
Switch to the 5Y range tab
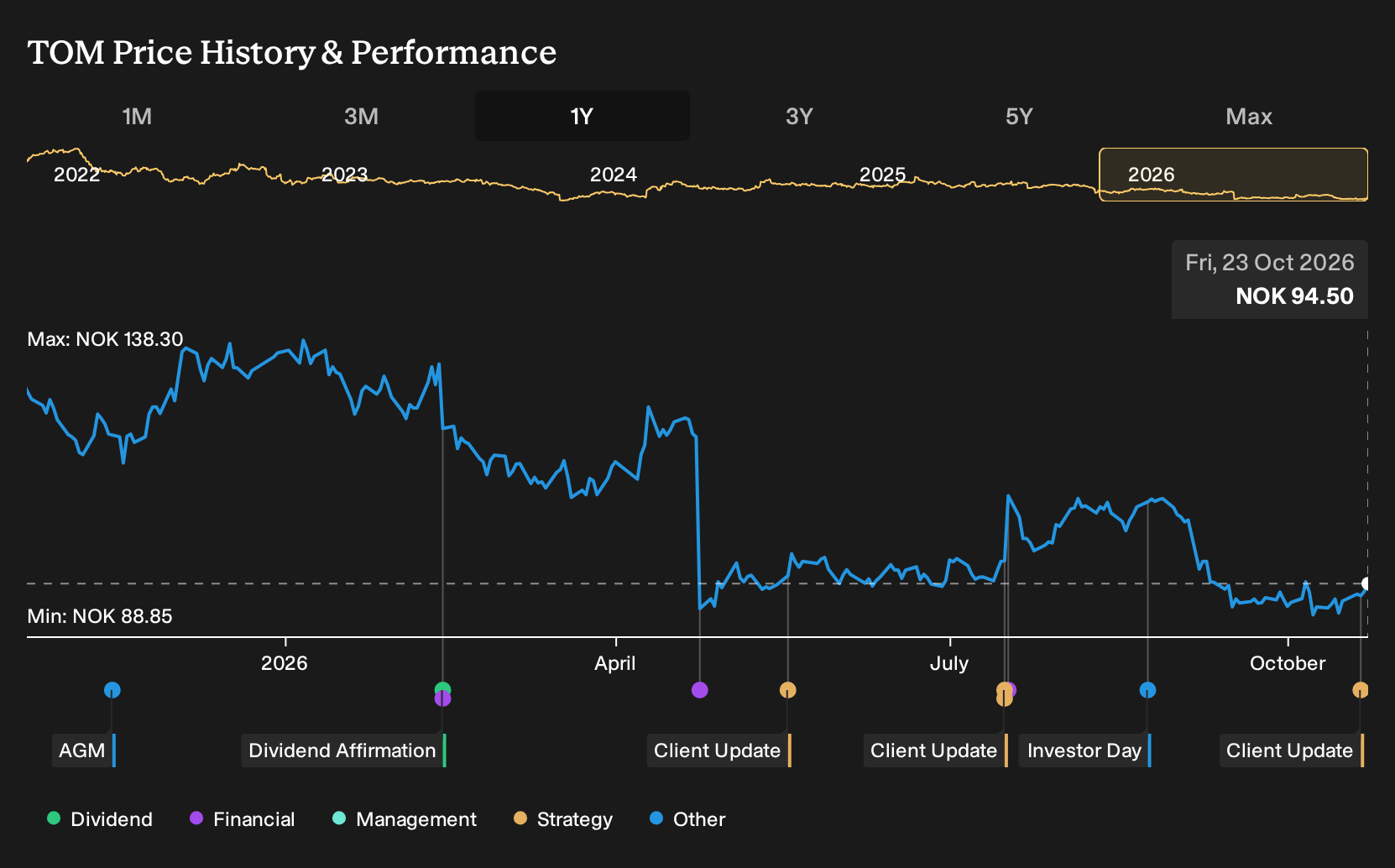(1019, 116)
